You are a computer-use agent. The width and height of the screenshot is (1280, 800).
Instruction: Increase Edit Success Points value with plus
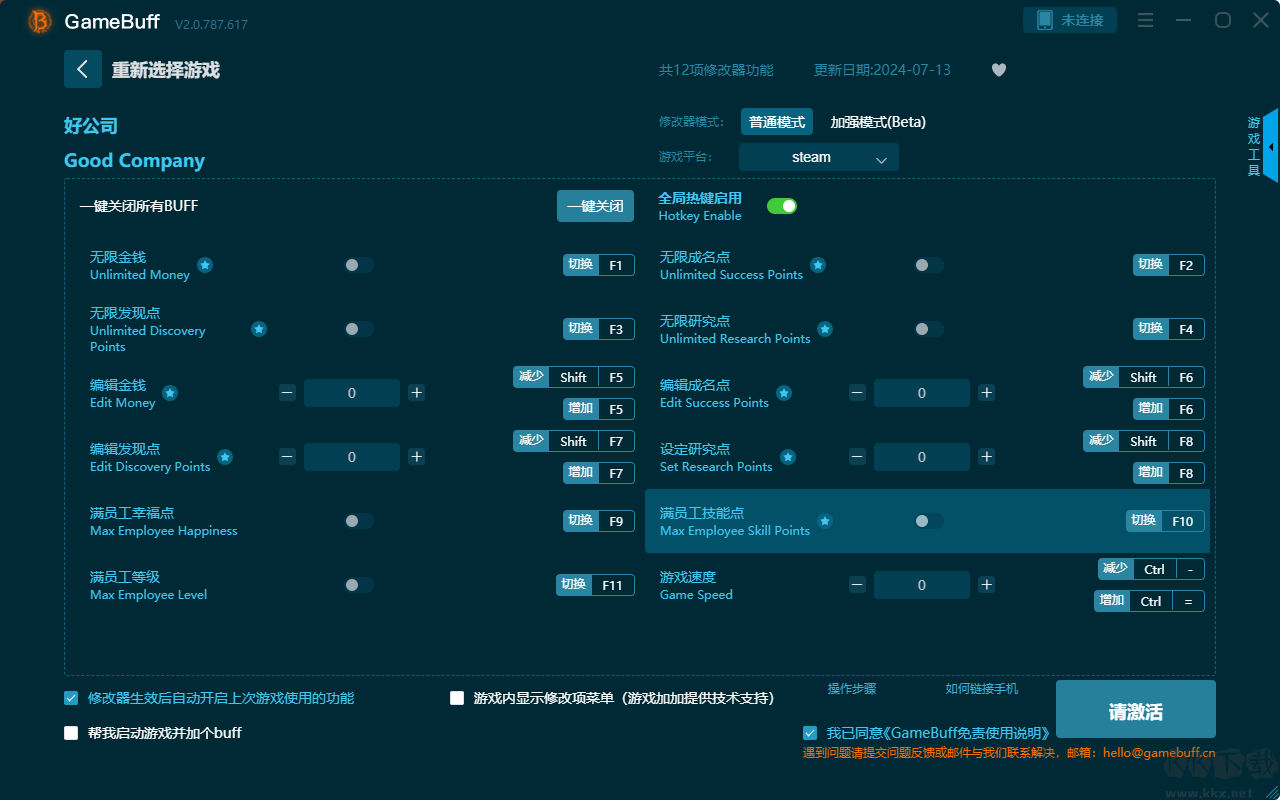(987, 393)
